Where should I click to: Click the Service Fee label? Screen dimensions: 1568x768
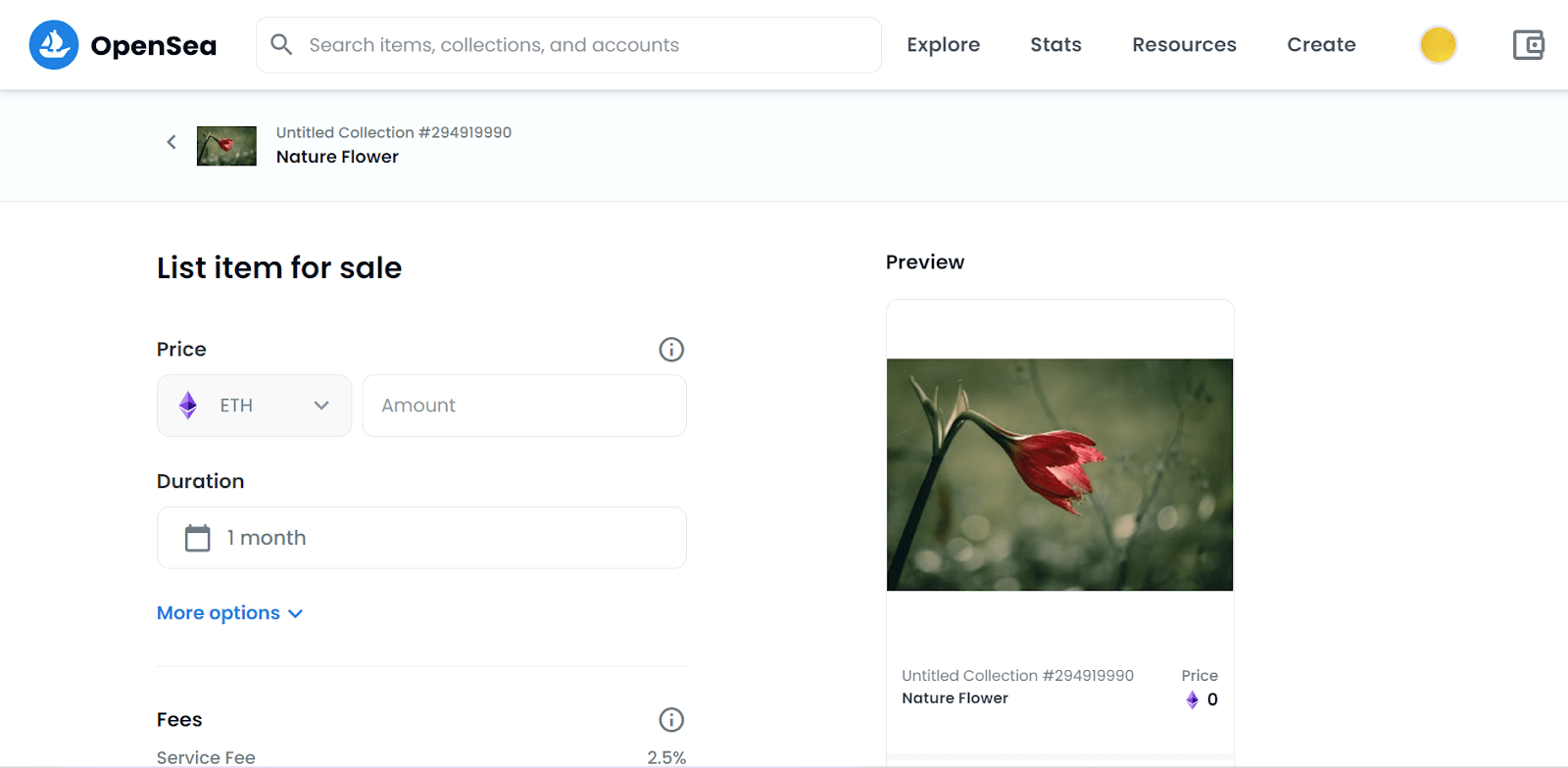[206, 757]
